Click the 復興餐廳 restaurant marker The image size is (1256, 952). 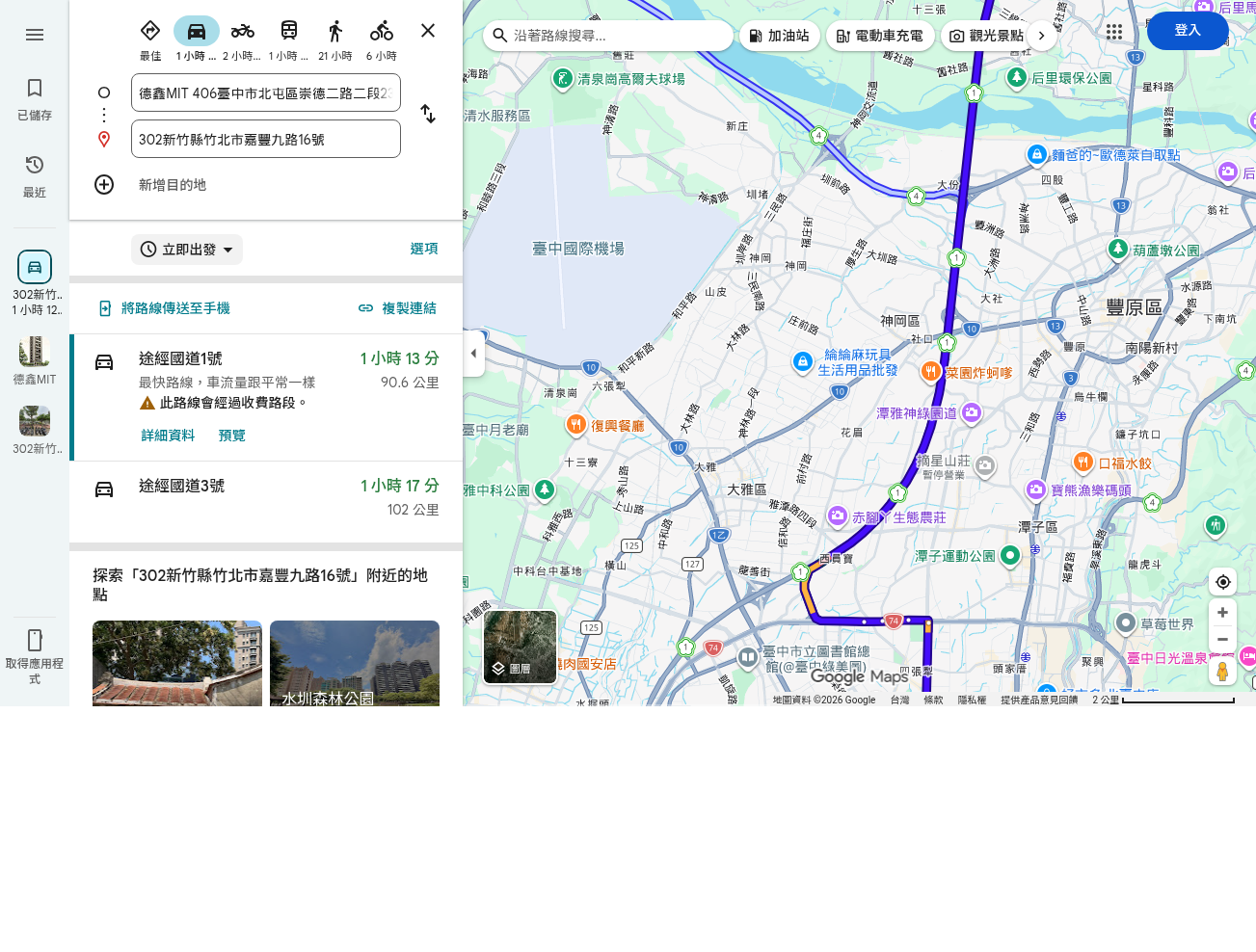pos(575,424)
